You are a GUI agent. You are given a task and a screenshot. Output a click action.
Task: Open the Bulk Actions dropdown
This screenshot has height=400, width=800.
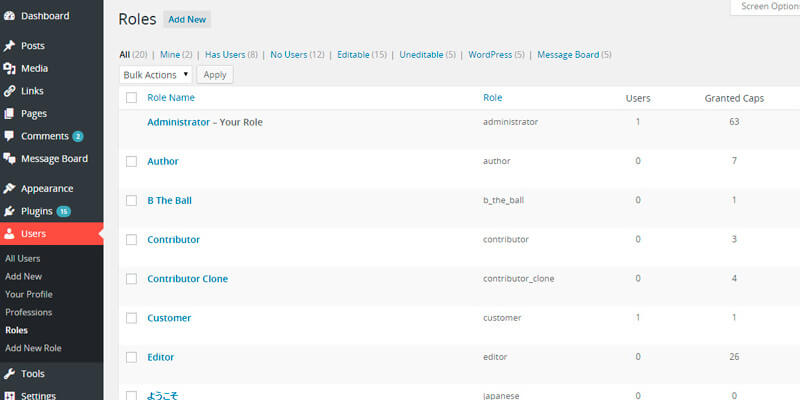(x=156, y=74)
